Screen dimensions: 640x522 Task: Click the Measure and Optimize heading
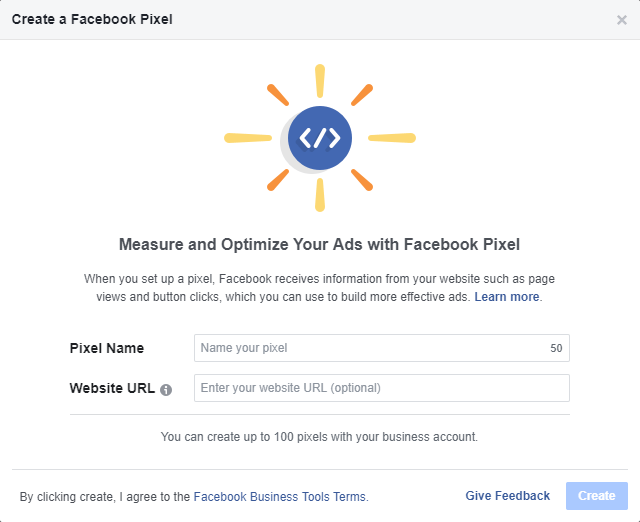(320, 244)
